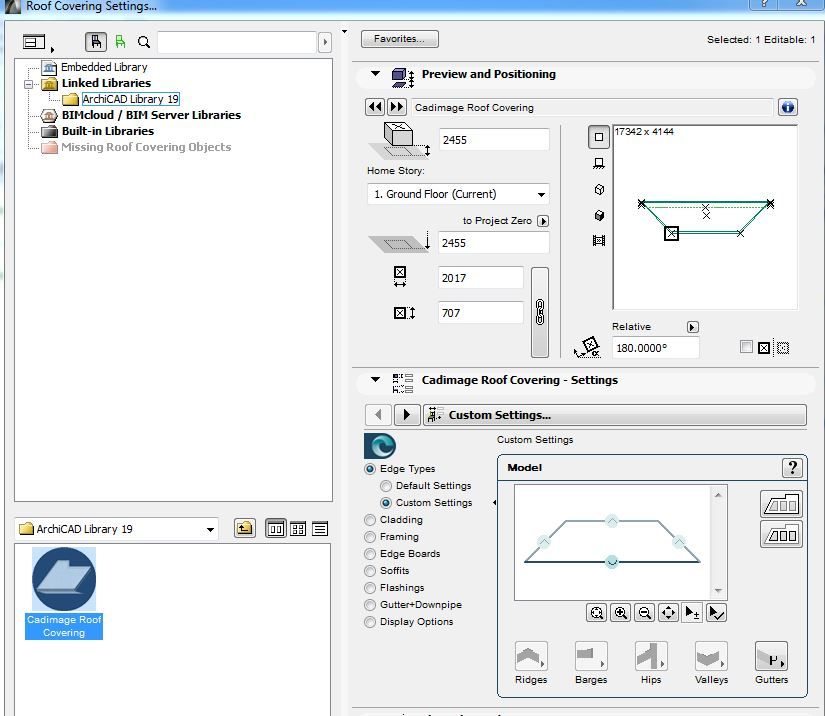Choose the Gutter+Downpipe radio option
Screen dimensions: 825x716
371,605
